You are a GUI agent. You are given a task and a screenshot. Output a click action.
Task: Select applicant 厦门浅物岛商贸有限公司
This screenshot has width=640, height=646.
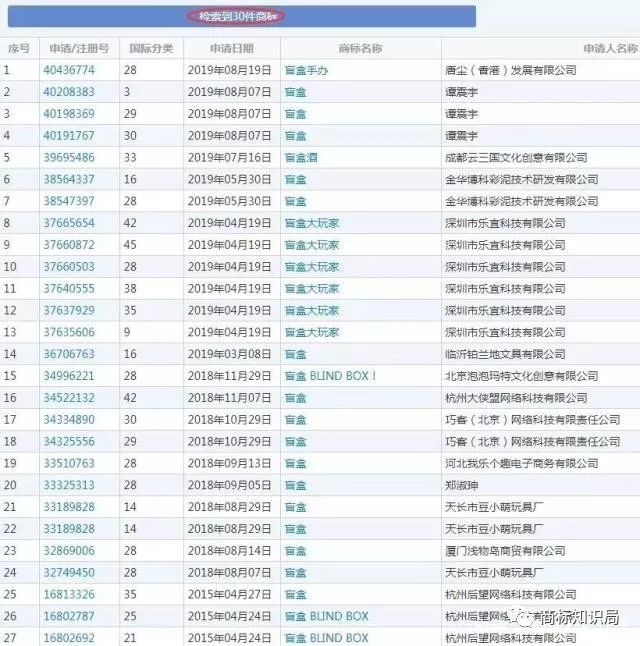505,551
